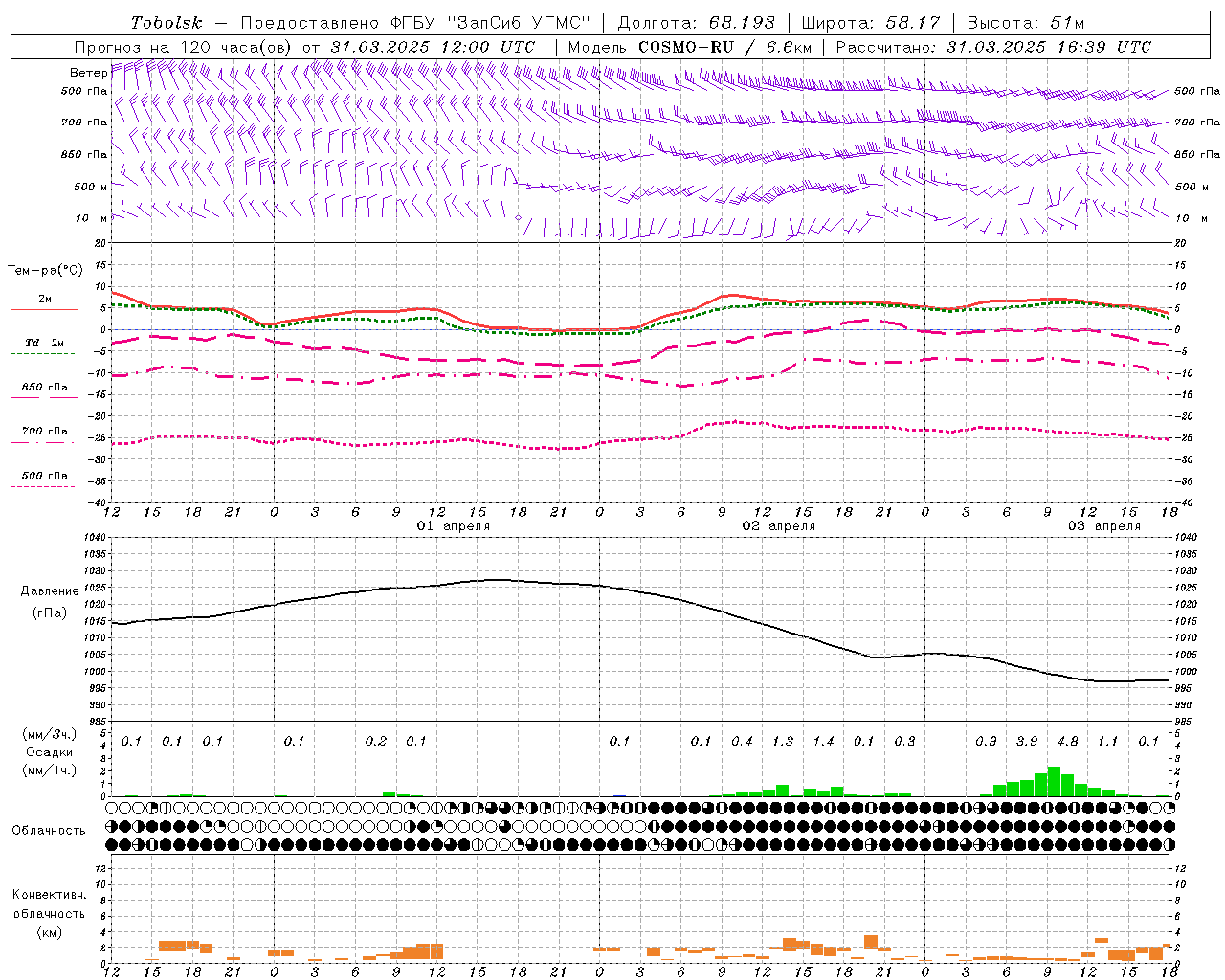1225x980 pixels.
Task: Click the 'Ветер' wind panel label
Action: pyautogui.click(x=88, y=73)
